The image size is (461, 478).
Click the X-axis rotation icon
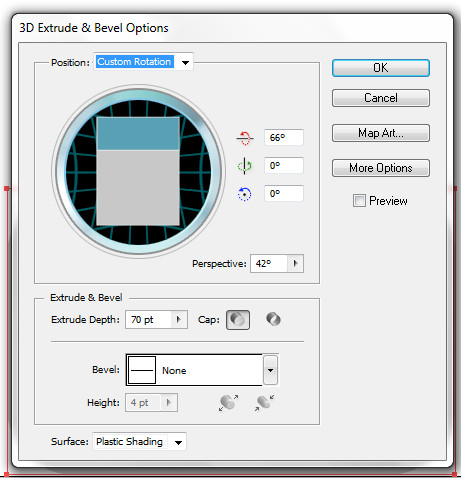[245, 138]
